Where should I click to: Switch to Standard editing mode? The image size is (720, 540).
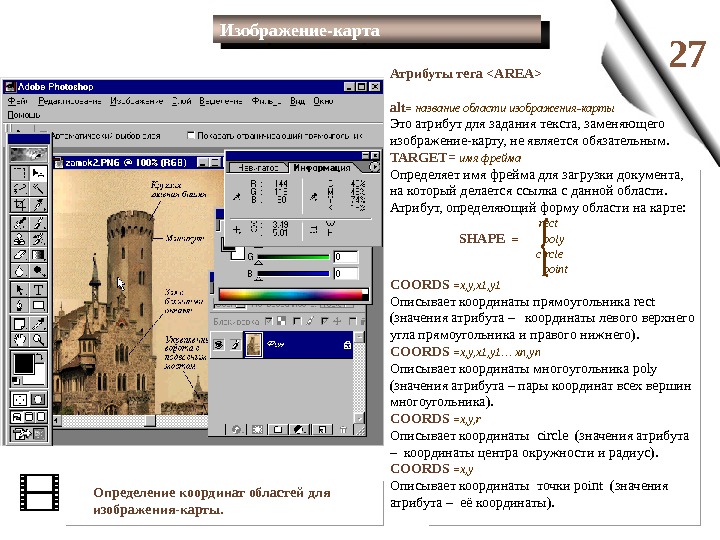20,400
